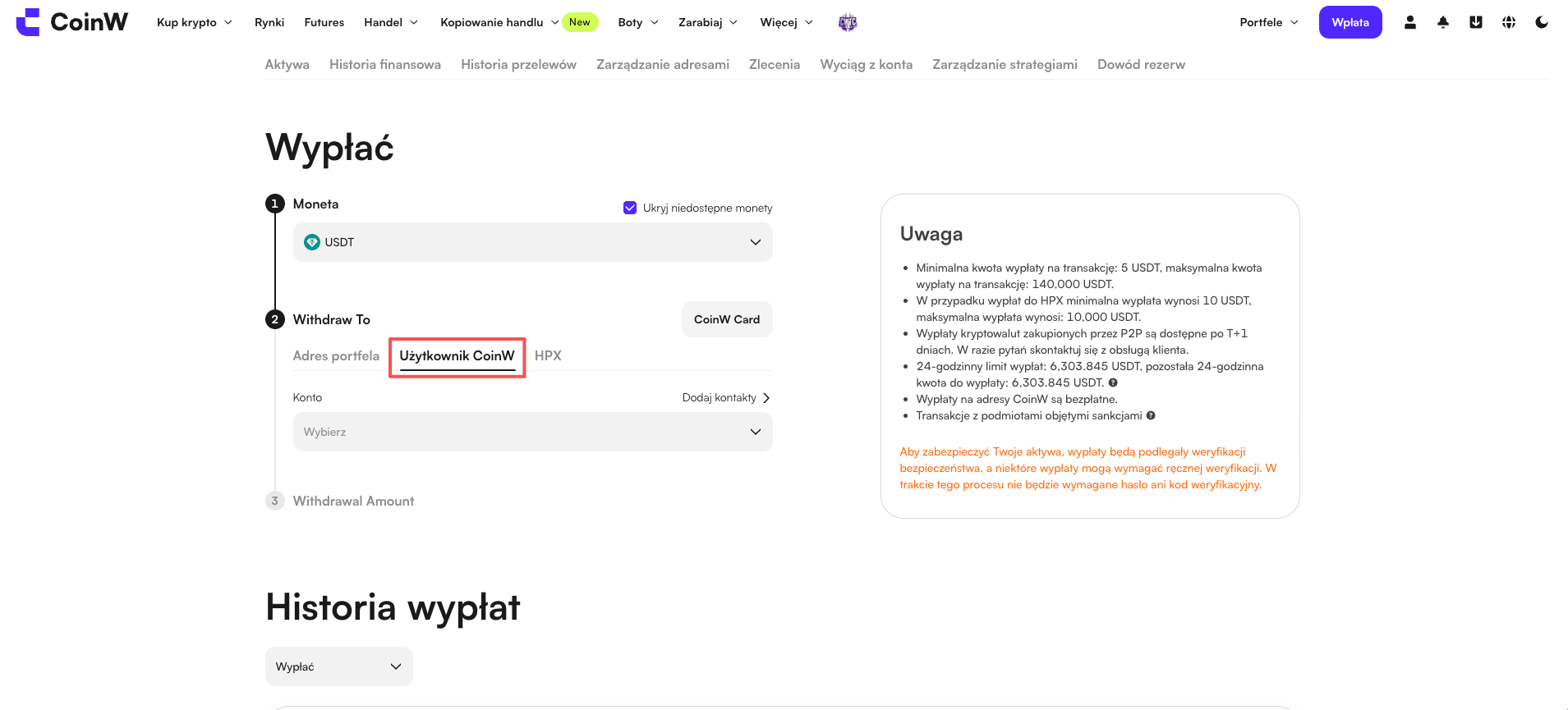Screen dimensions: 1568x710
Task: Click the Withdraw To step label
Action: [x=332, y=320]
